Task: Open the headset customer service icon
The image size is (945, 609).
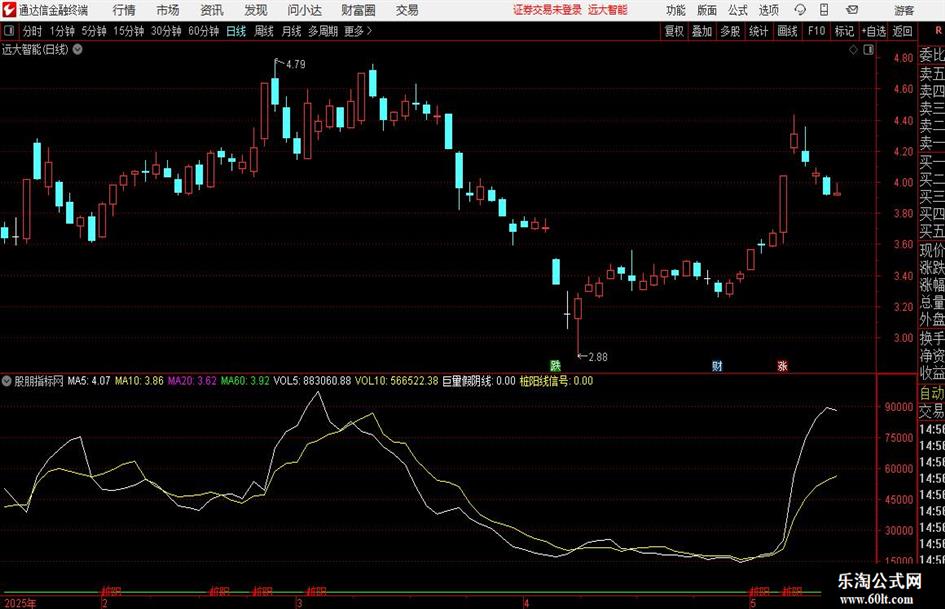Action: [800, 10]
